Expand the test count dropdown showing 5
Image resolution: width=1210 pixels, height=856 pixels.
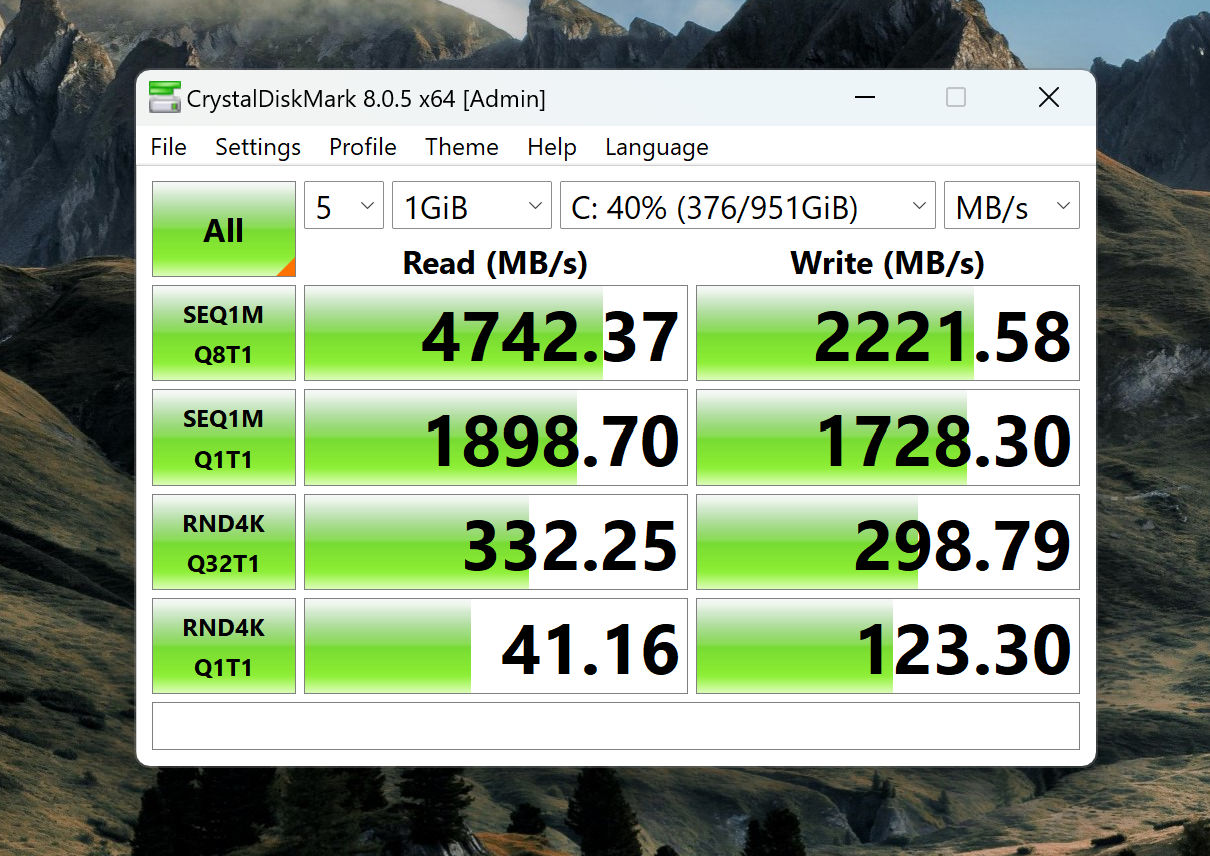[344, 205]
